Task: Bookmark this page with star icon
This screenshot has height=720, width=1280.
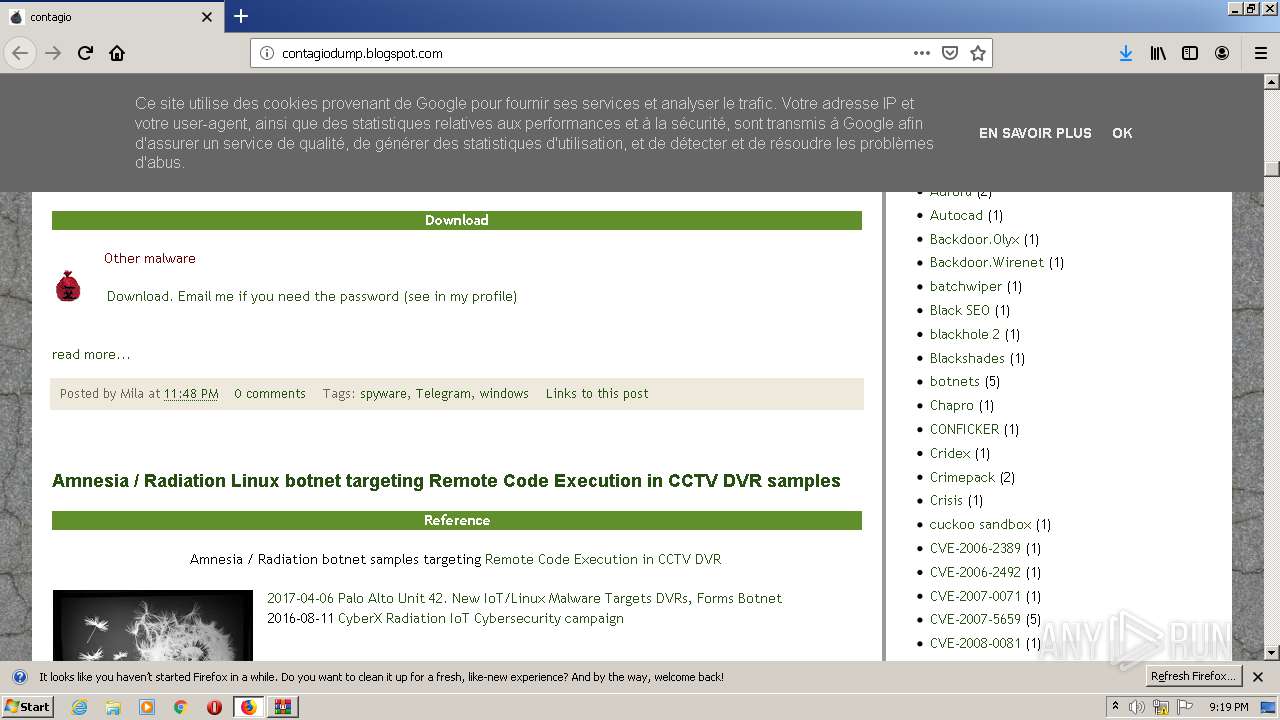Action: (x=978, y=53)
